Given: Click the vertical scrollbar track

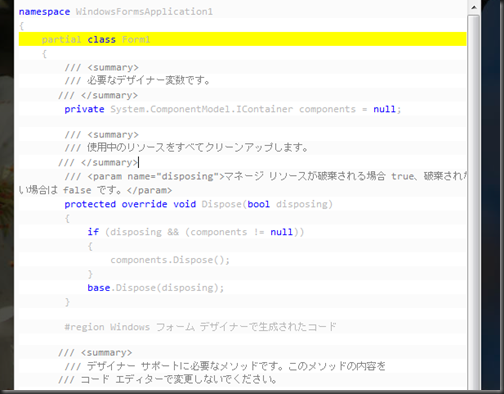Looking at the screenshot, I should [x=474, y=203].
